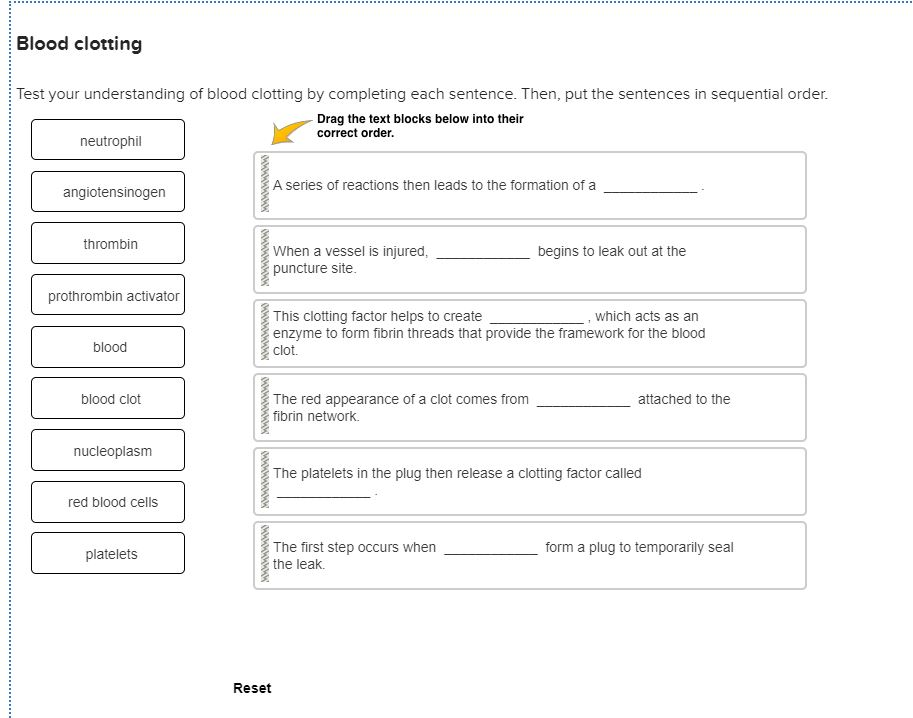Click the Blood clotting heading
Viewport: 913px width, 718px height.
(80, 43)
